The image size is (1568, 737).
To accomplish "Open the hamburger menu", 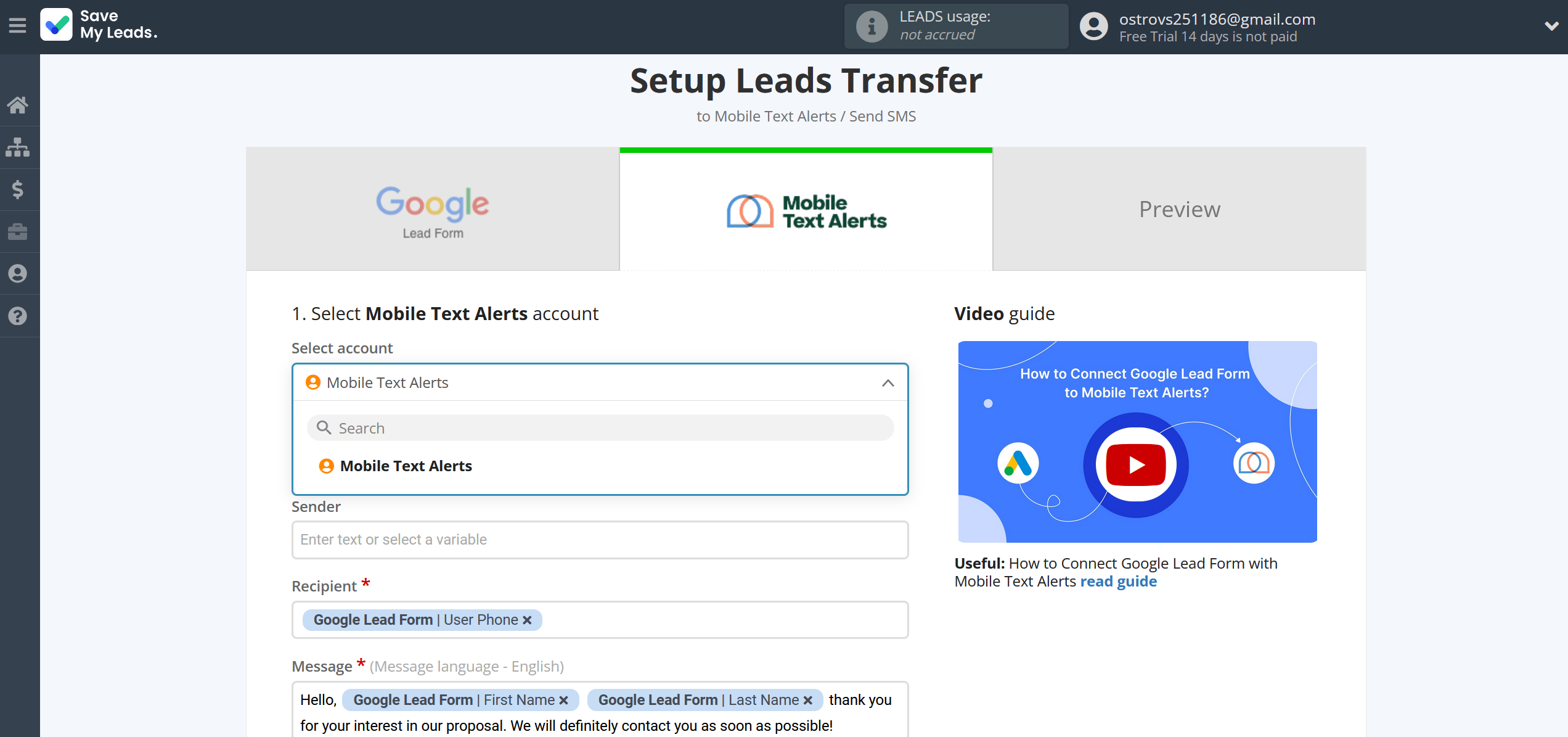I will coord(17,25).
